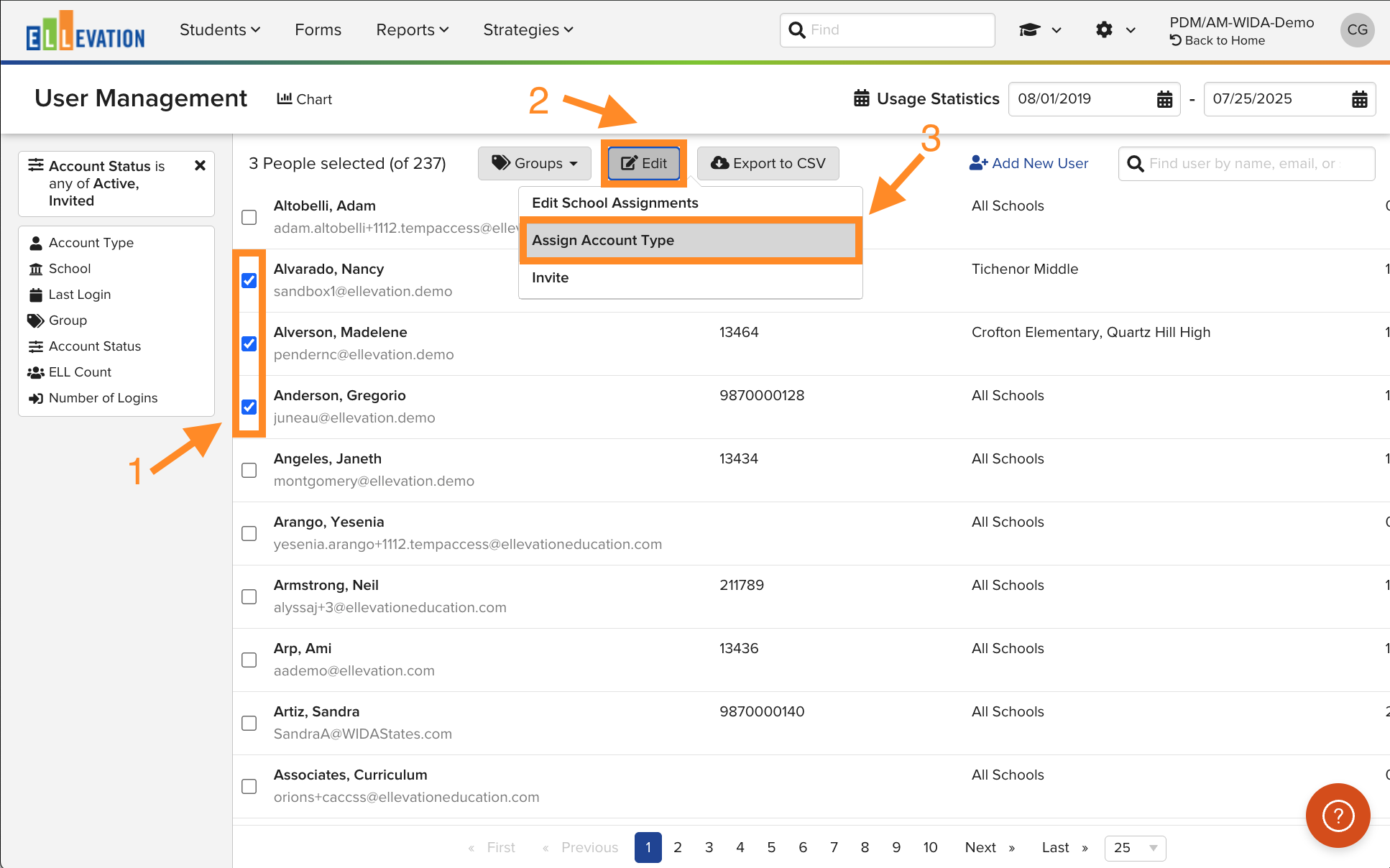Uncheck Anderson, Gregorio checkbox
Screen dimensions: 1390x868
pos(249,407)
